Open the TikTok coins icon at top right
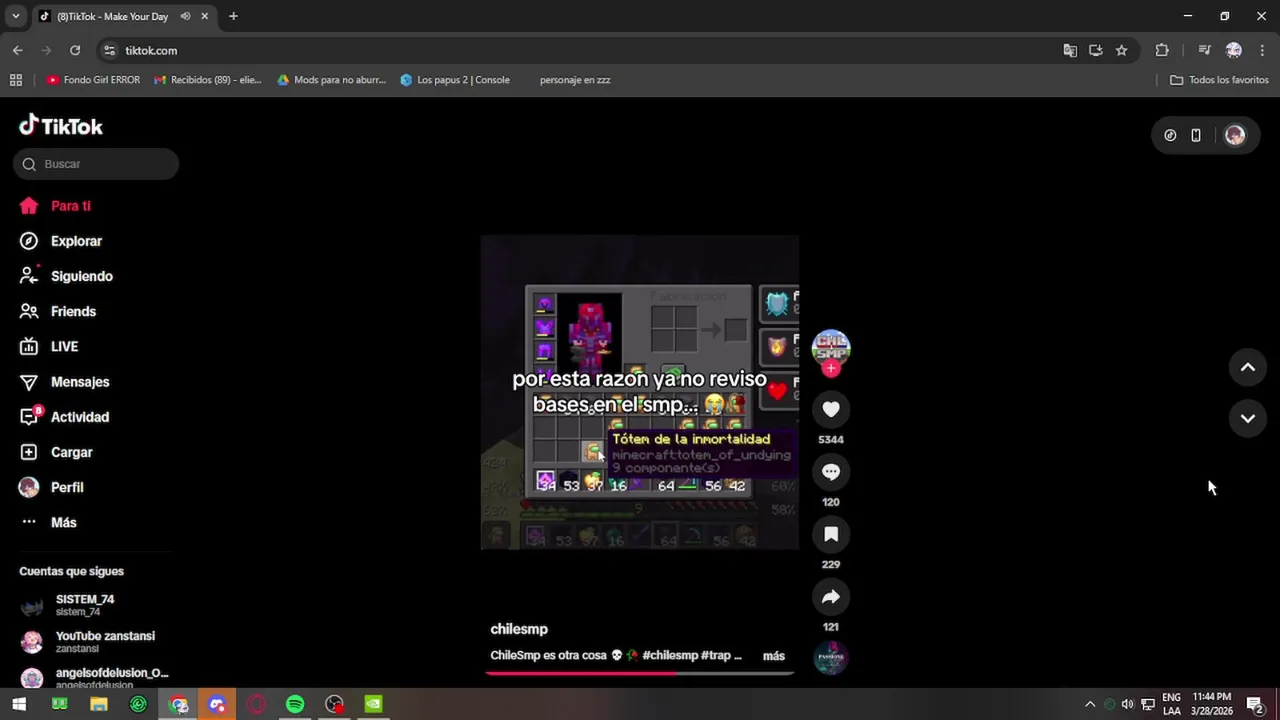1280x720 pixels. click(1170, 135)
